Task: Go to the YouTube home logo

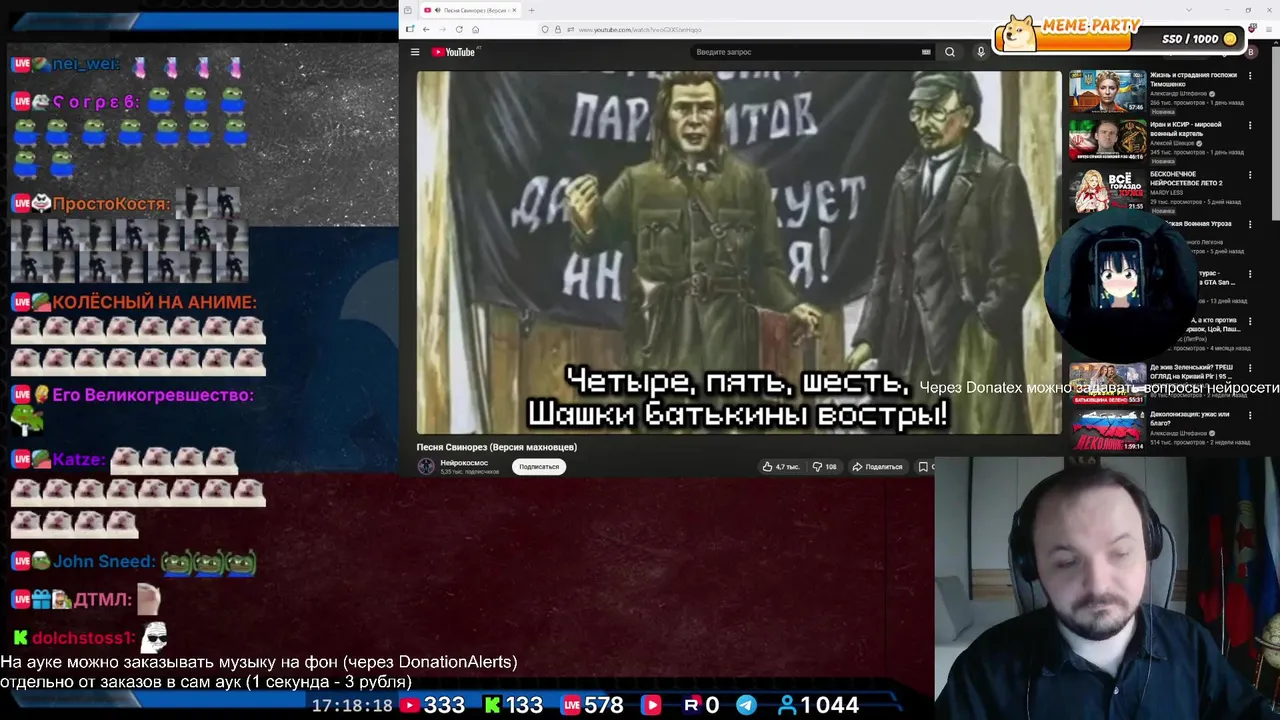Action: [x=453, y=52]
